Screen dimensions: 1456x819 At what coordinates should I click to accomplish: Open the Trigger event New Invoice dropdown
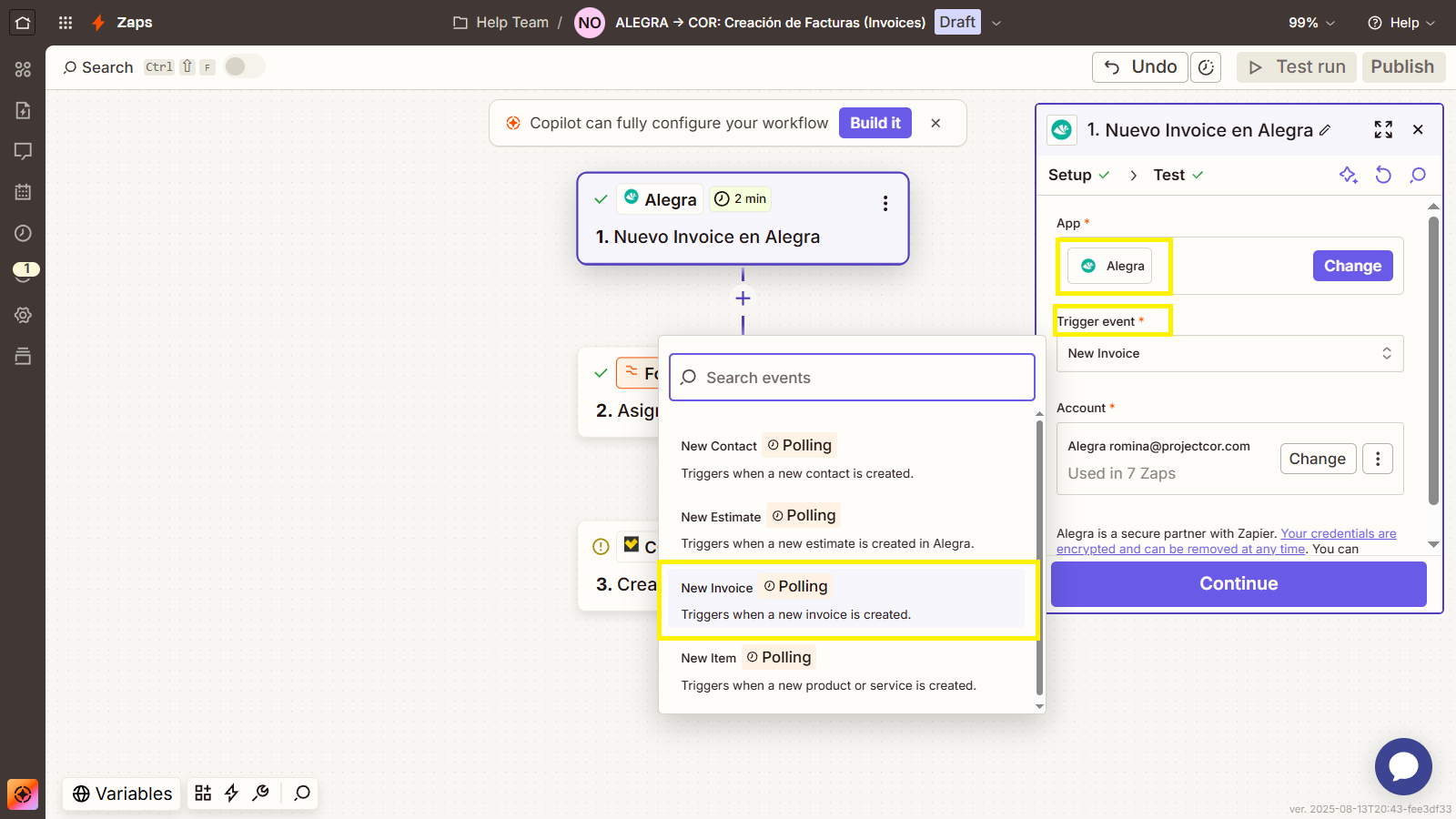coord(1229,354)
